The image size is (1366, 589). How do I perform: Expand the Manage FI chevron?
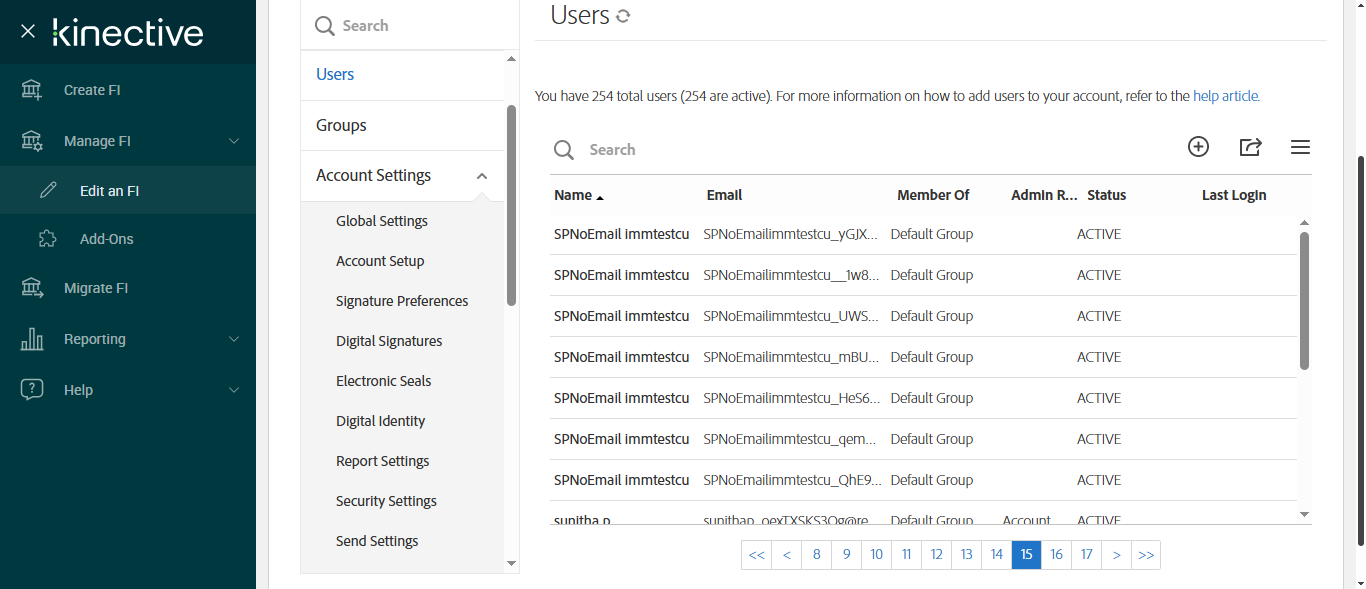(234, 141)
